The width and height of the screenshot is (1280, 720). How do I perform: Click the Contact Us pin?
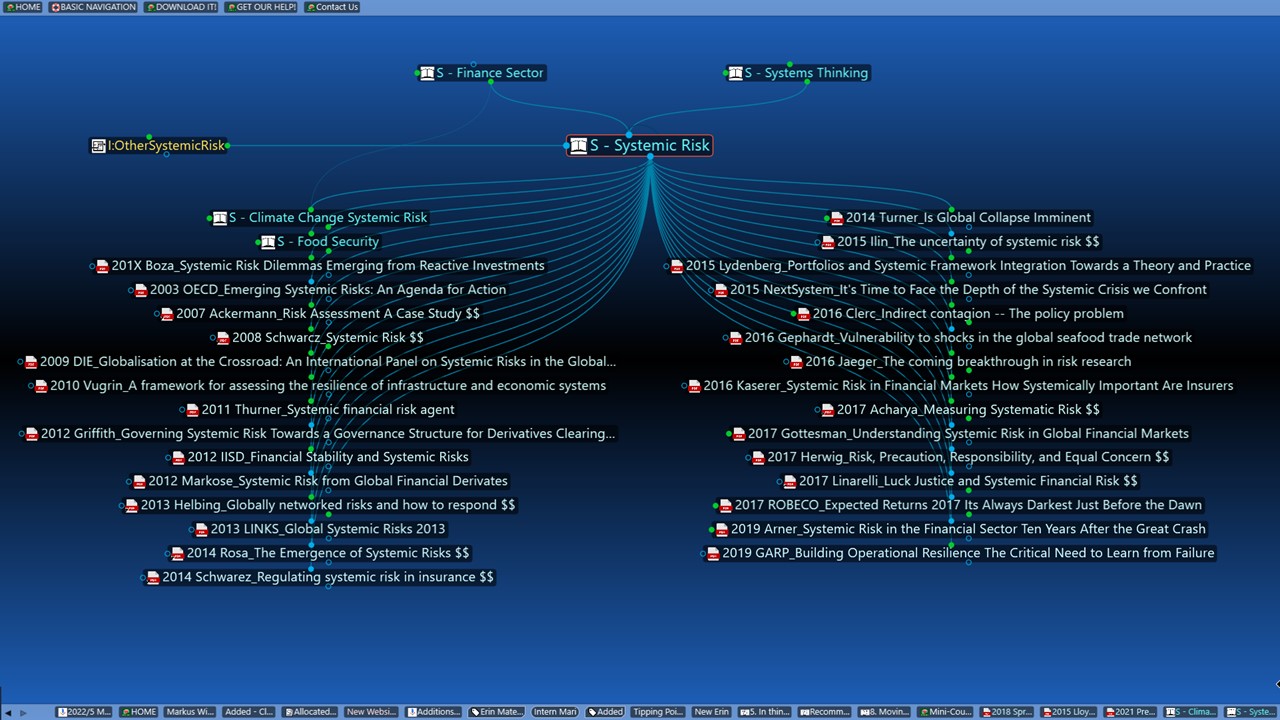coord(331,7)
